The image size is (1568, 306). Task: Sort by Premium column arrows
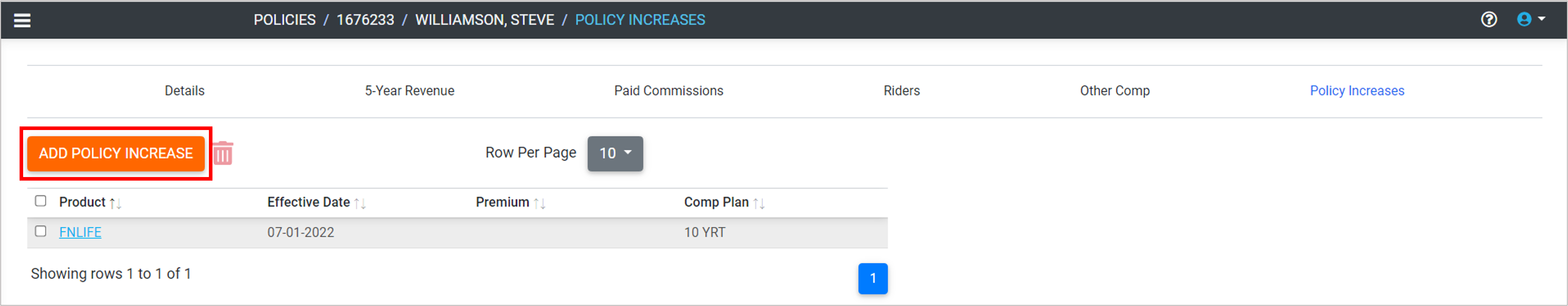tap(539, 203)
